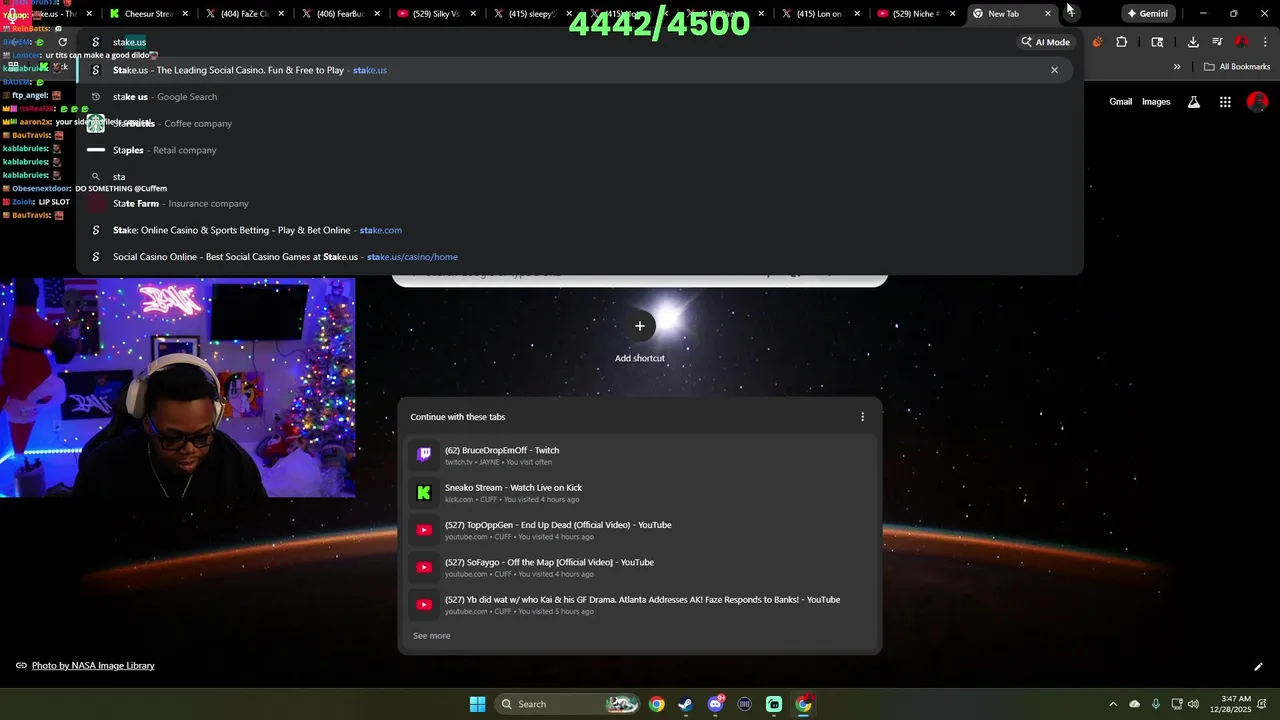Click the microphone tray icon
This screenshot has width=1280, height=720.
pyautogui.click(x=1156, y=704)
